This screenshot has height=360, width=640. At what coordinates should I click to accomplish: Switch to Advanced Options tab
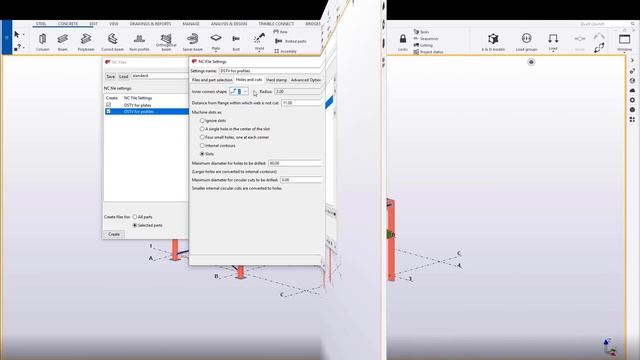point(305,80)
